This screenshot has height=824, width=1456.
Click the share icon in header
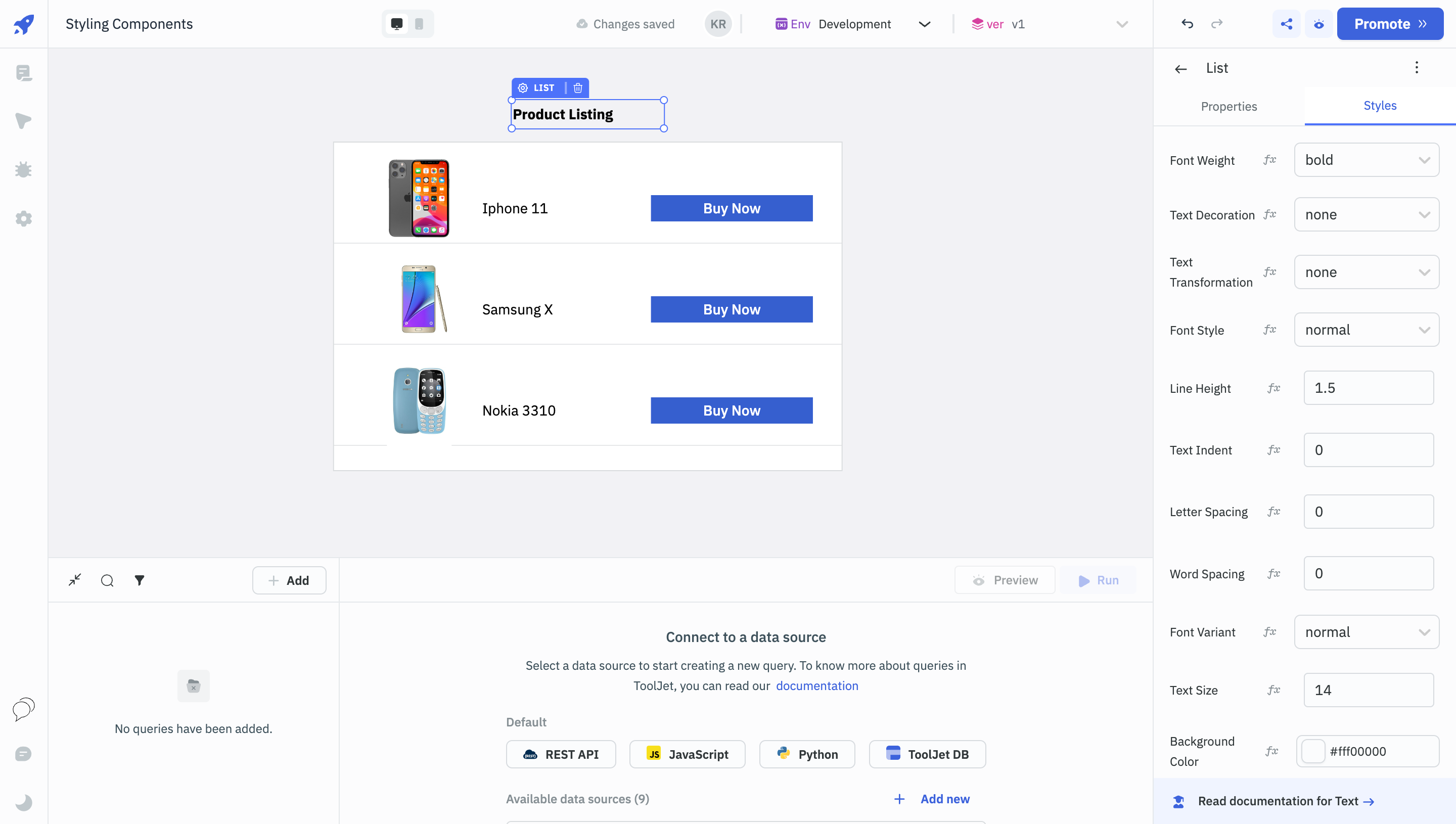[x=1286, y=24]
